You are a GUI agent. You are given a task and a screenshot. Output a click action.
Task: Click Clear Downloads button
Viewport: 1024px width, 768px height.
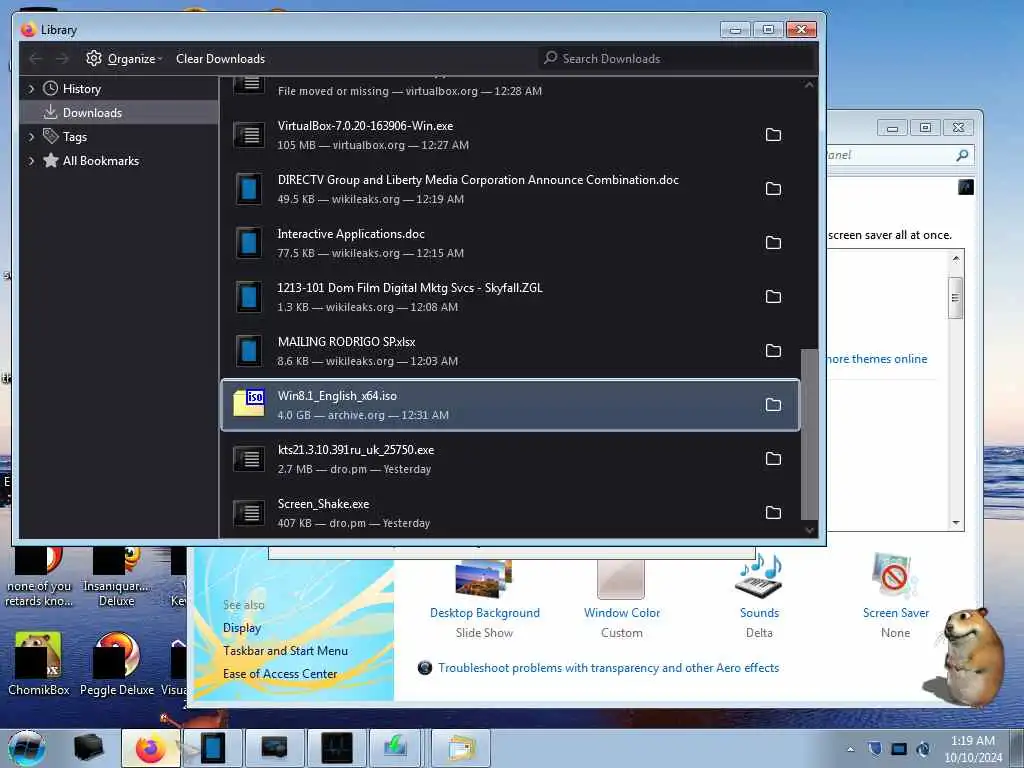click(x=220, y=59)
